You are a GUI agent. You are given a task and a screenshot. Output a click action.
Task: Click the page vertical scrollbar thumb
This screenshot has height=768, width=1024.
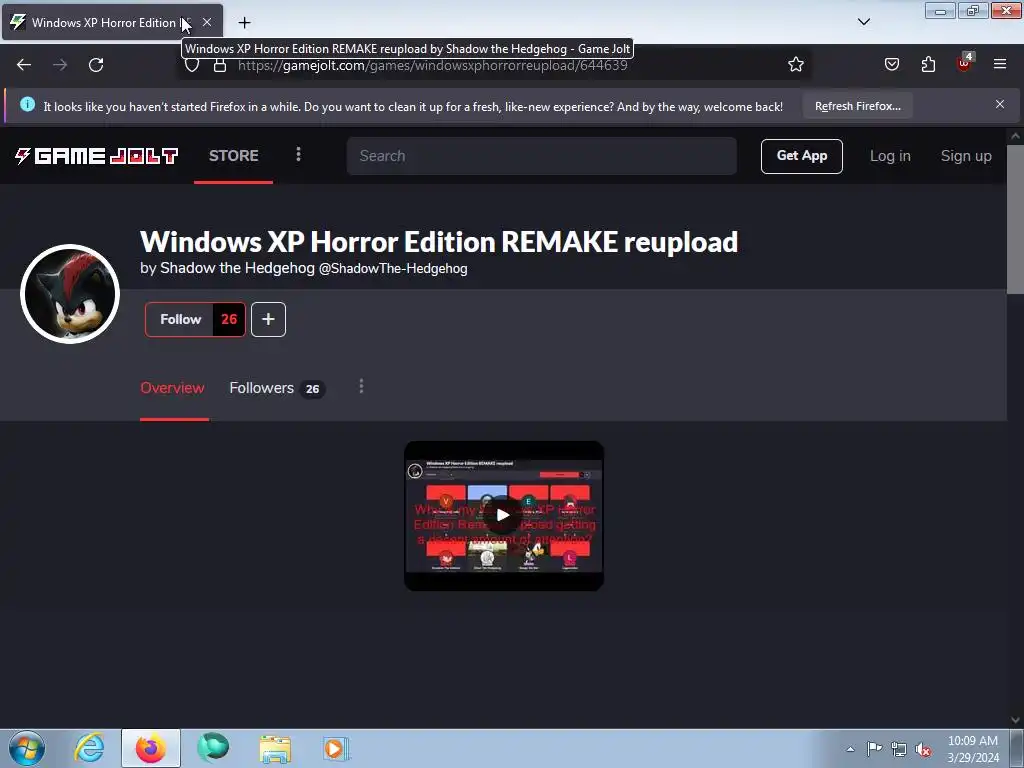pos(1015,219)
